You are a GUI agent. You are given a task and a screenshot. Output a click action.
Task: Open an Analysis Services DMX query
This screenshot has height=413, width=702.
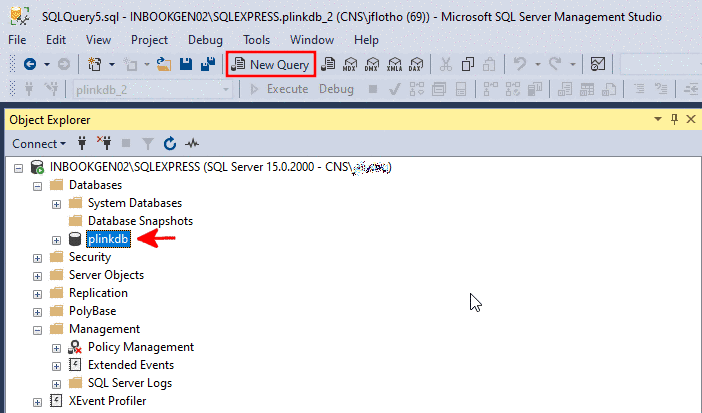[372, 65]
